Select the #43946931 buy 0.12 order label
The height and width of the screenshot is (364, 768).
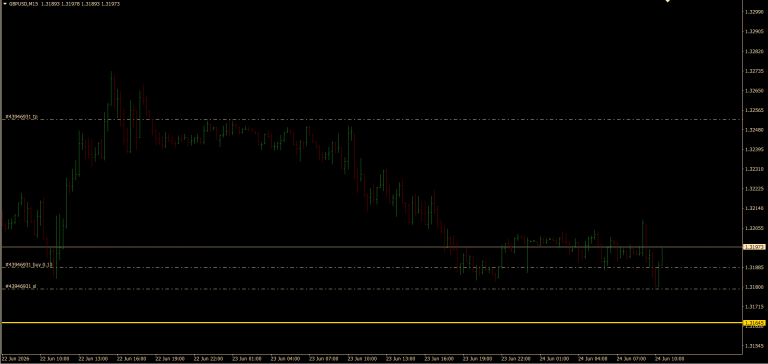coord(29,265)
